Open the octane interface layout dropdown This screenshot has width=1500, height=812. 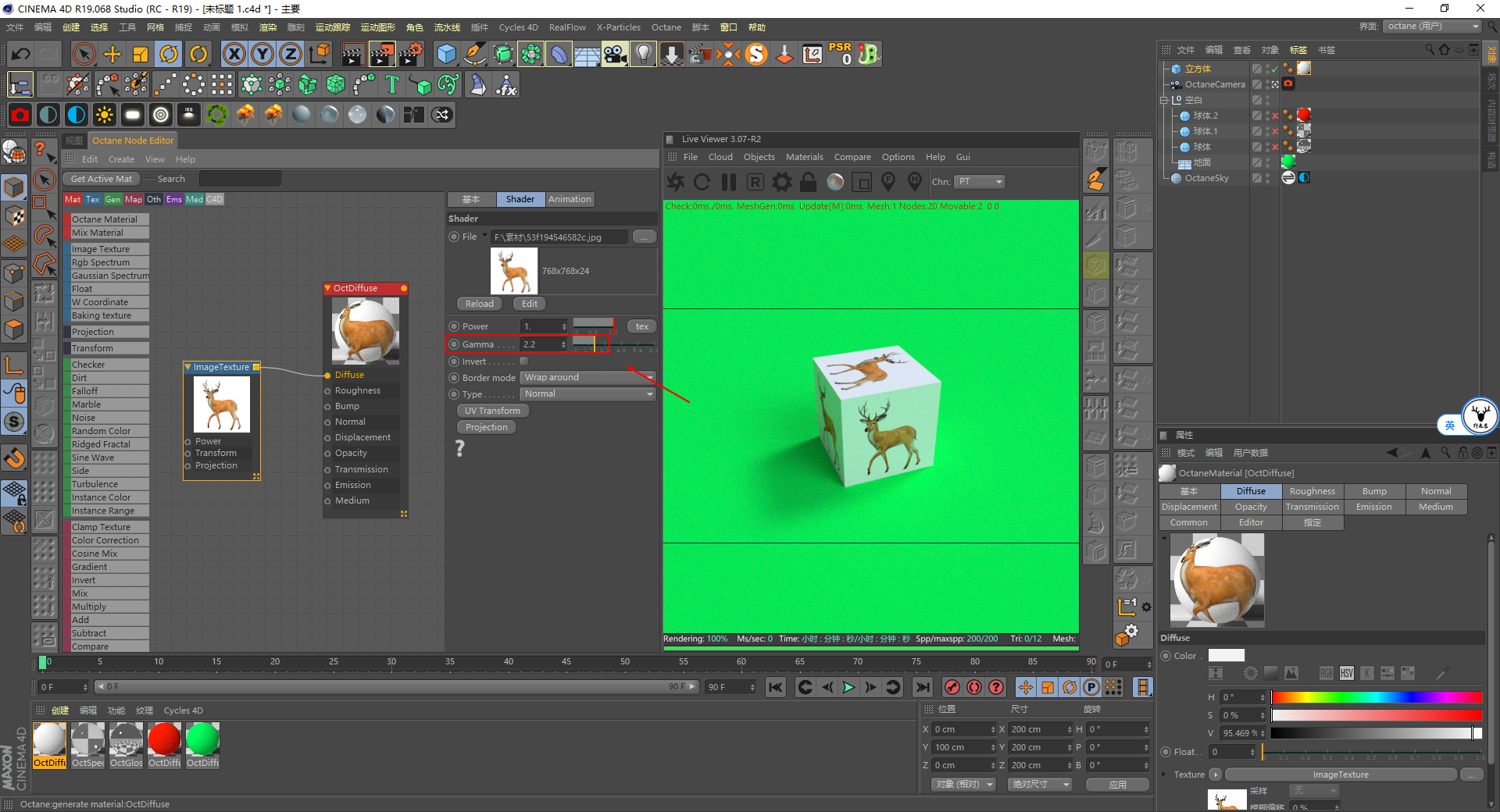click(1432, 27)
